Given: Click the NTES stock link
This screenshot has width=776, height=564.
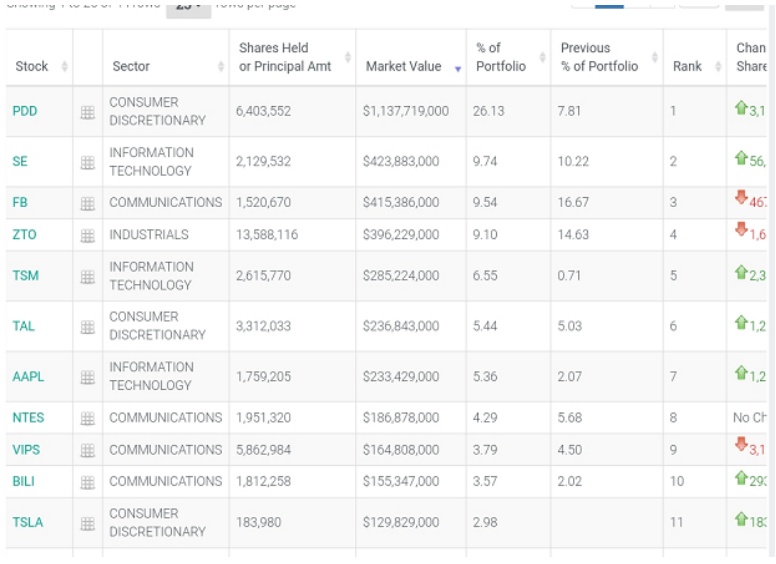Looking at the screenshot, I should tap(29, 417).
